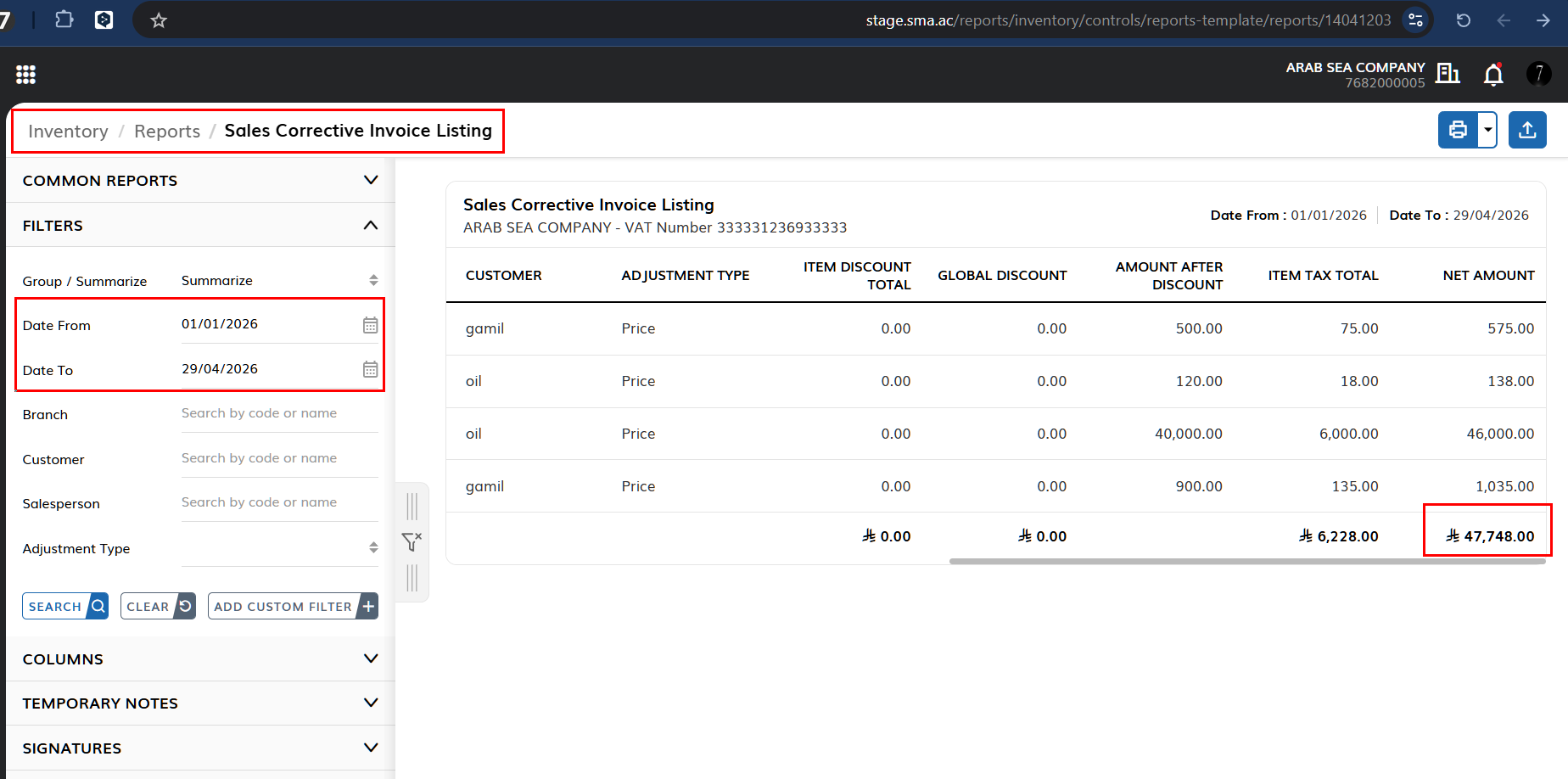
Task: Click the 46,000.00 net amount cell
Action: 1500,434
